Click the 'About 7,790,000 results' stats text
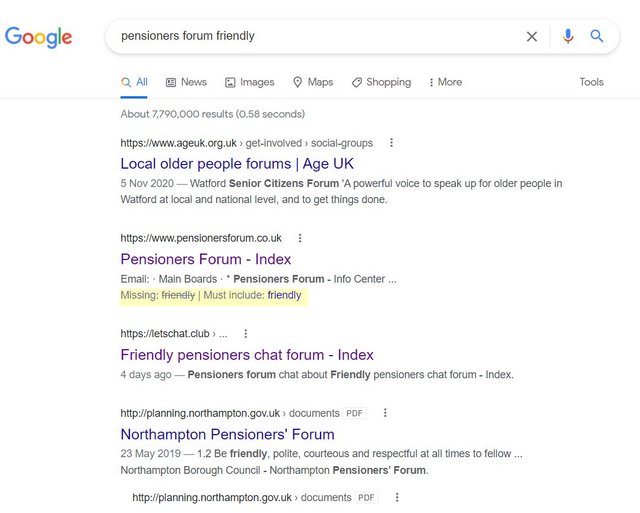The height and width of the screenshot is (513, 640). point(213,114)
